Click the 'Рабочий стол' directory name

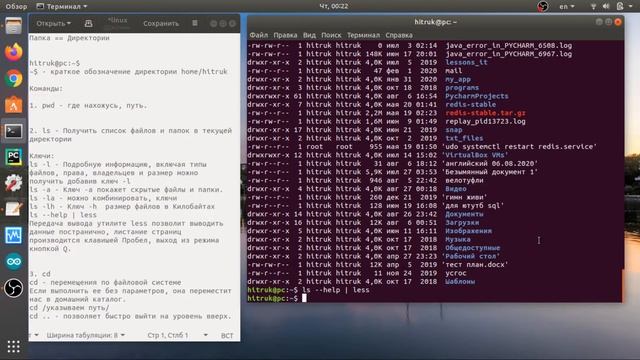(471, 256)
